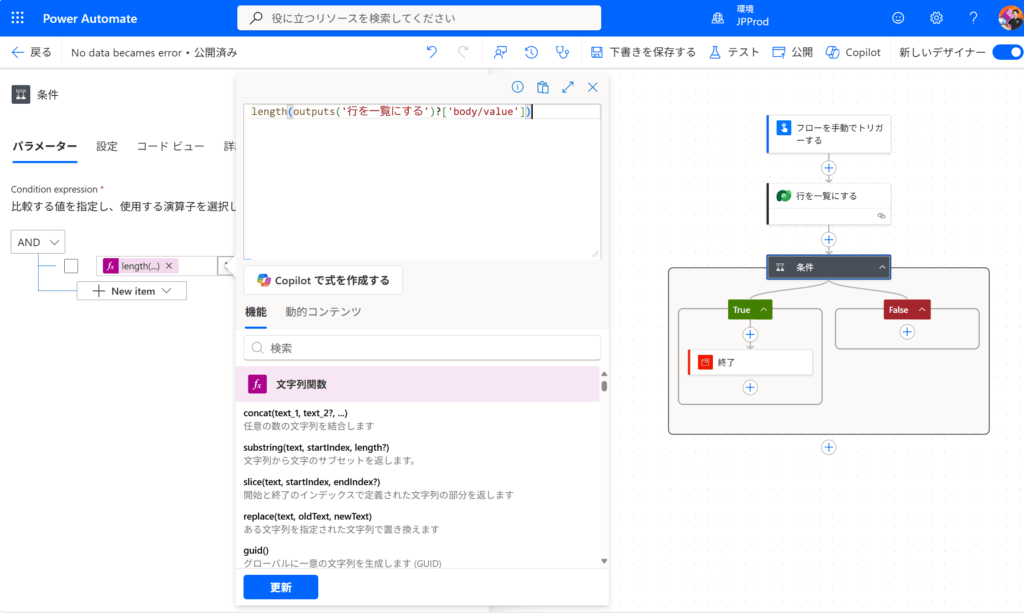1024x613 pixels.
Task: Click the paste clipboard icon in editor
Action: pyautogui.click(x=543, y=87)
